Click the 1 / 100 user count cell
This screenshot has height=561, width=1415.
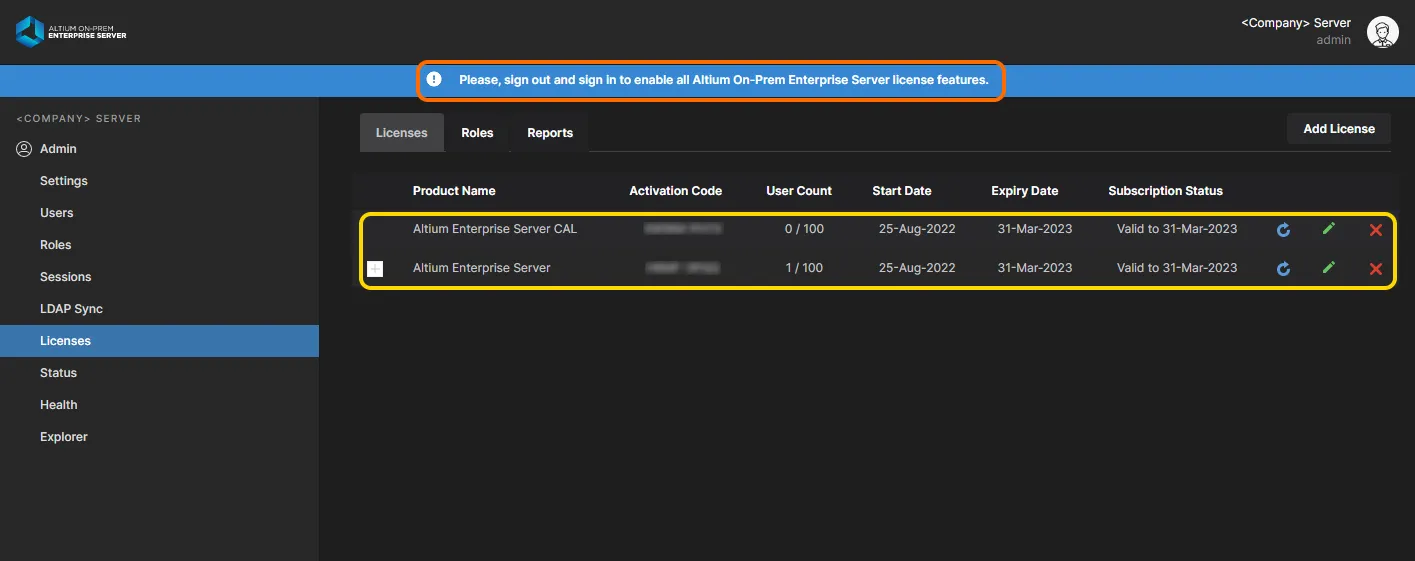tap(804, 268)
